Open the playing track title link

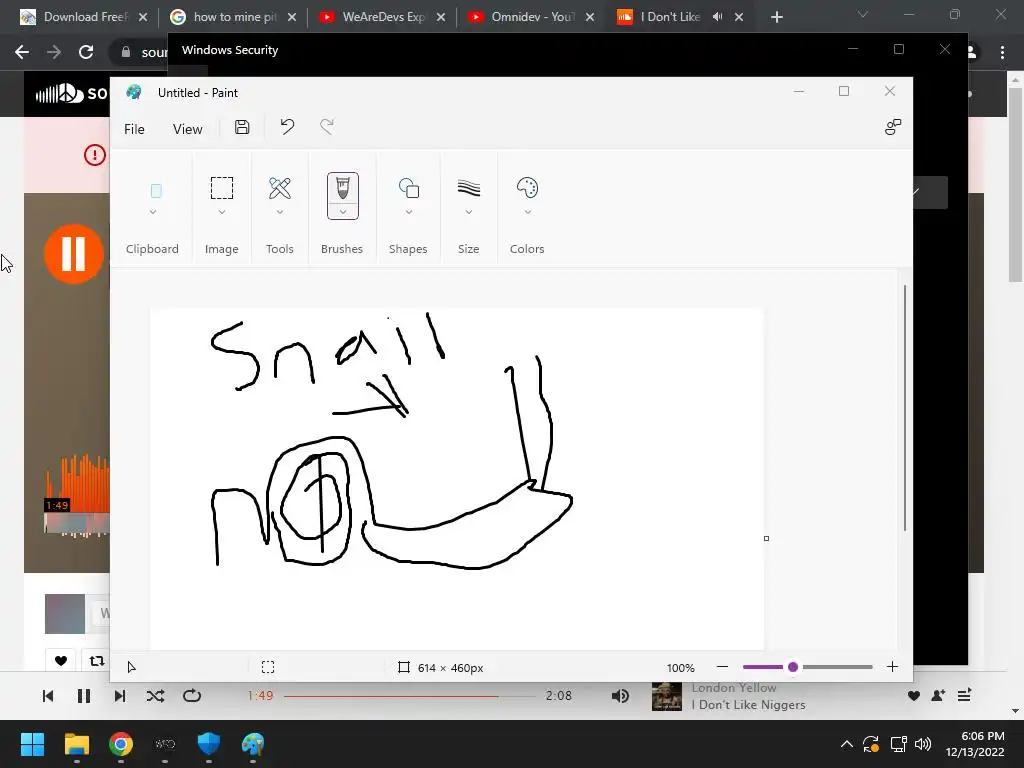(x=748, y=705)
